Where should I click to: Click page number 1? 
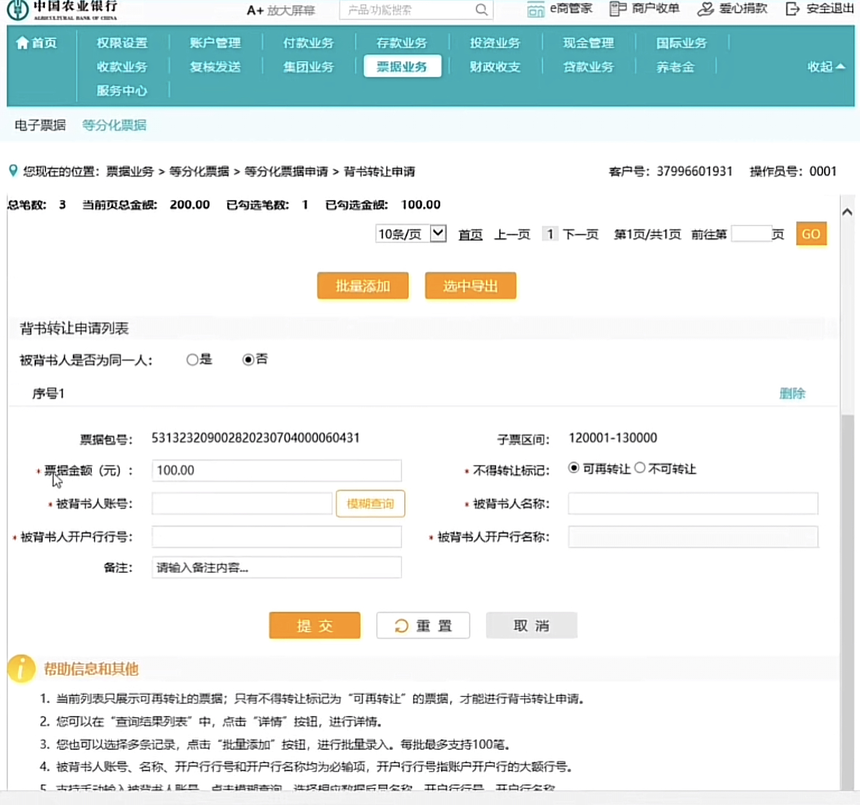[x=550, y=235]
